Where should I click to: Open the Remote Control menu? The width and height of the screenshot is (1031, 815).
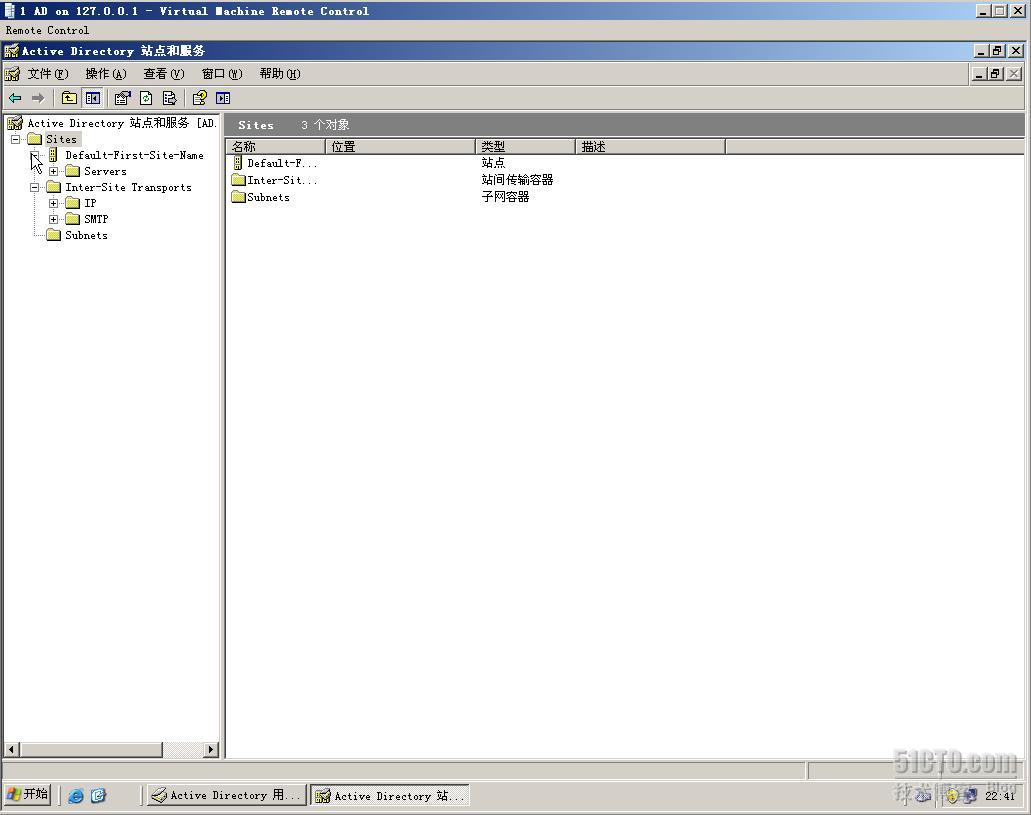point(47,30)
